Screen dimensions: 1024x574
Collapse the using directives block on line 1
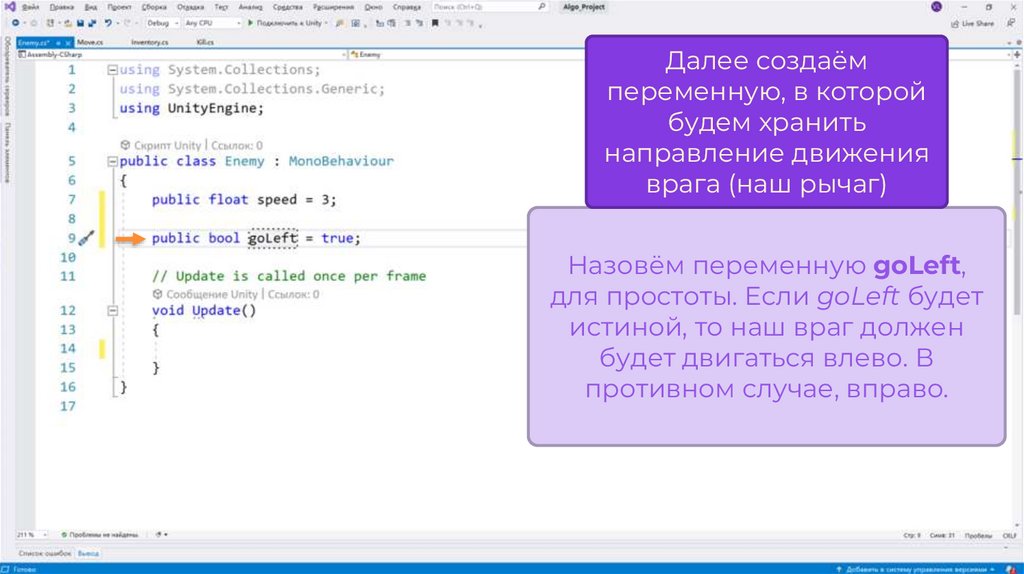tap(112, 70)
